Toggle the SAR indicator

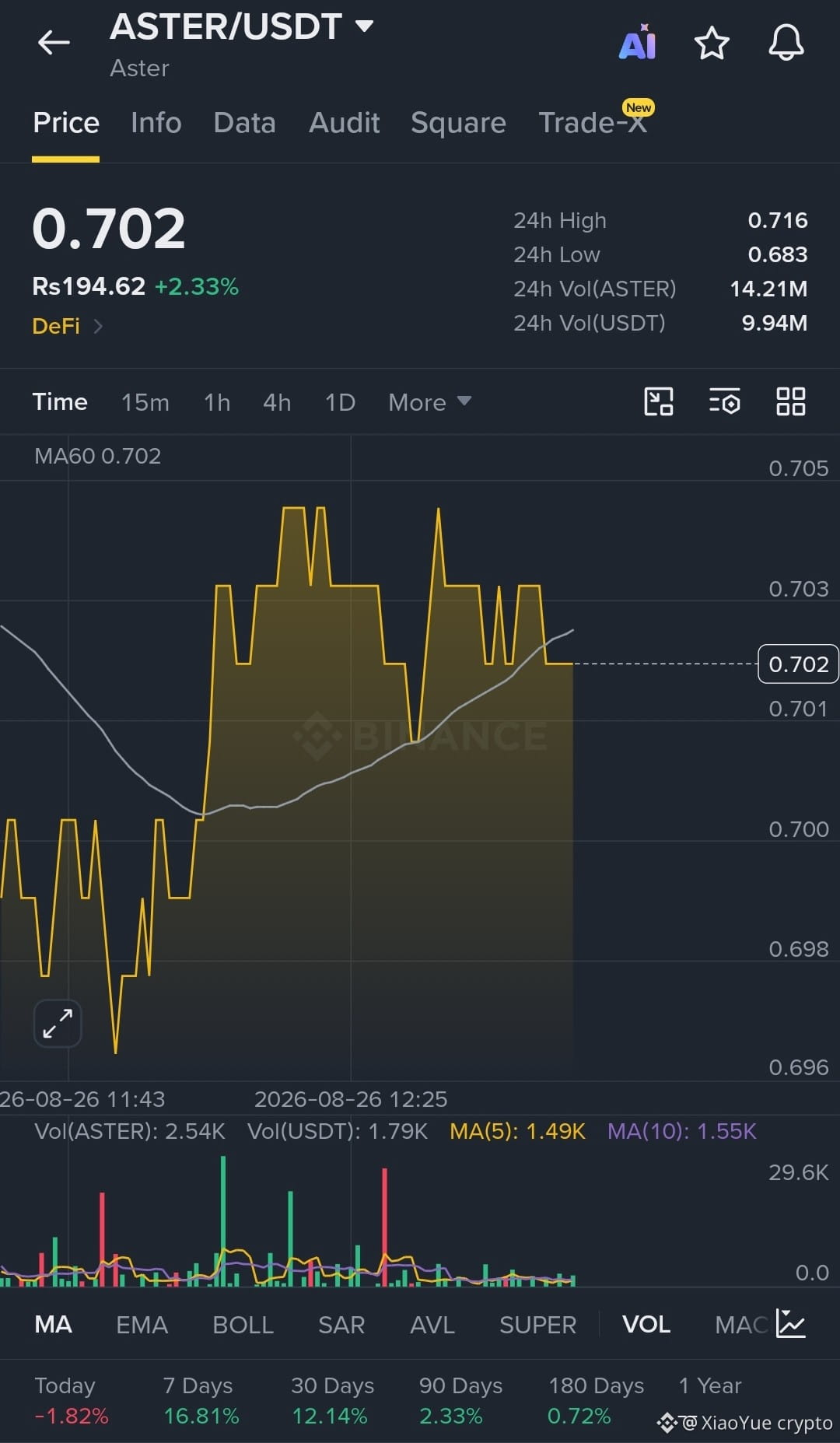point(341,1324)
